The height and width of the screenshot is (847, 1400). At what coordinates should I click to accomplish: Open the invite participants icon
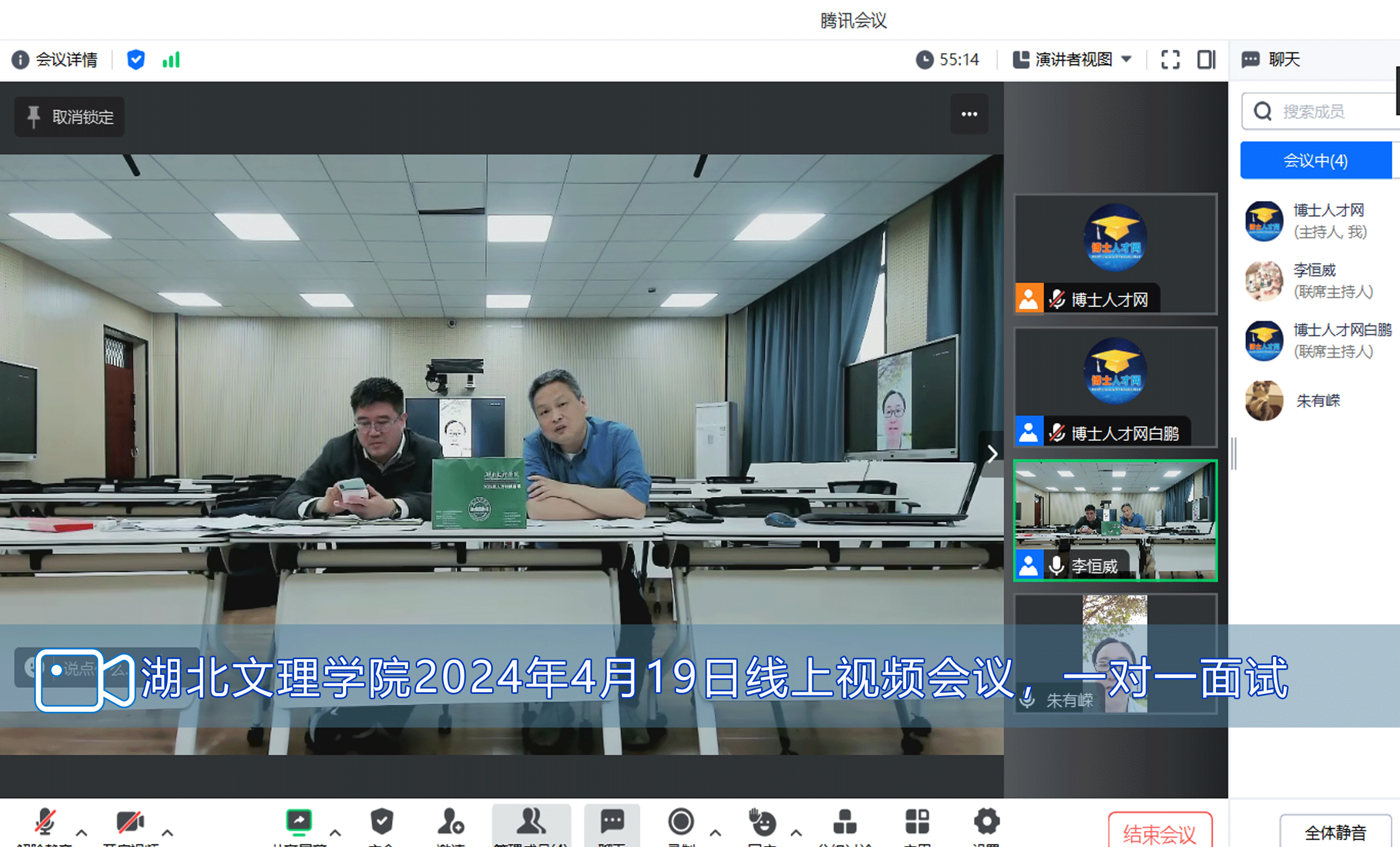pyautogui.click(x=450, y=822)
